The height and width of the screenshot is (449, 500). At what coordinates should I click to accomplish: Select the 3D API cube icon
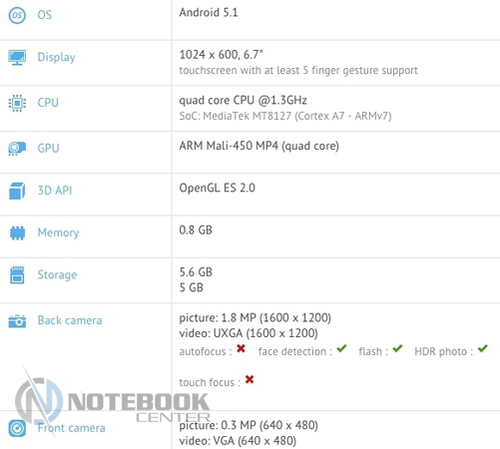pos(17,191)
